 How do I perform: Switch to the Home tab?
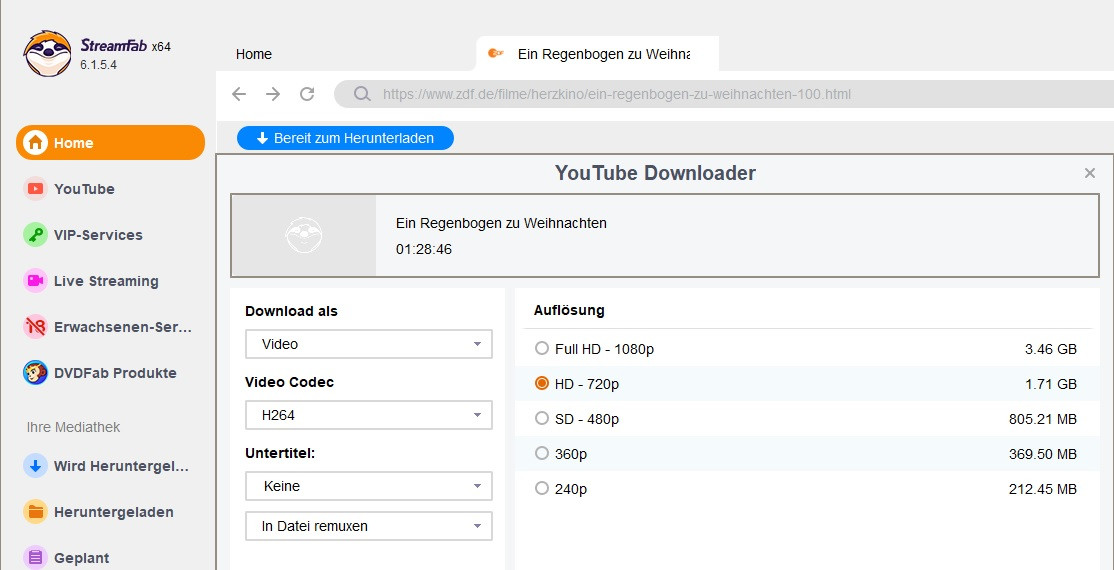(x=254, y=54)
